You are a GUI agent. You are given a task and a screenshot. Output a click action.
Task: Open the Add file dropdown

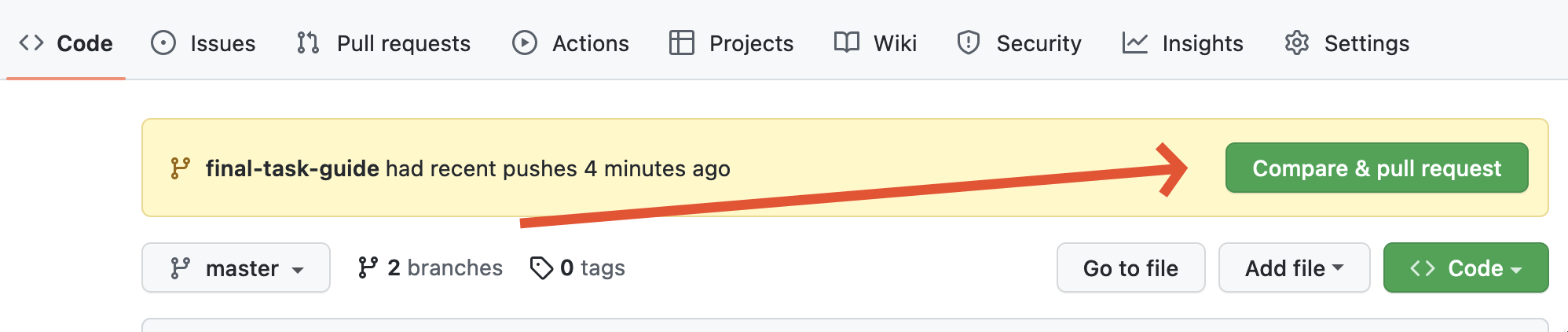[x=1294, y=267]
